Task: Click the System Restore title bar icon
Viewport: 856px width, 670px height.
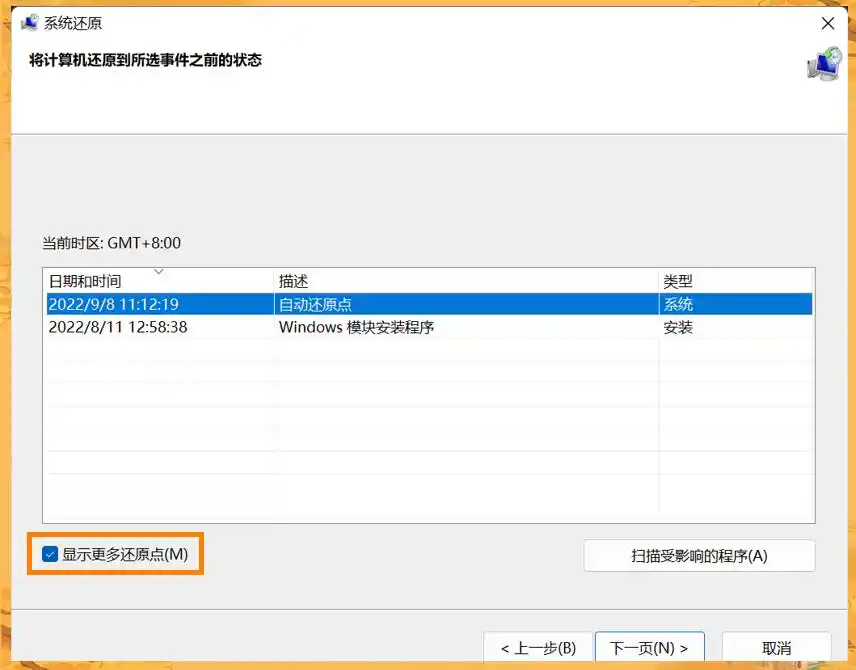Action: (x=29, y=23)
